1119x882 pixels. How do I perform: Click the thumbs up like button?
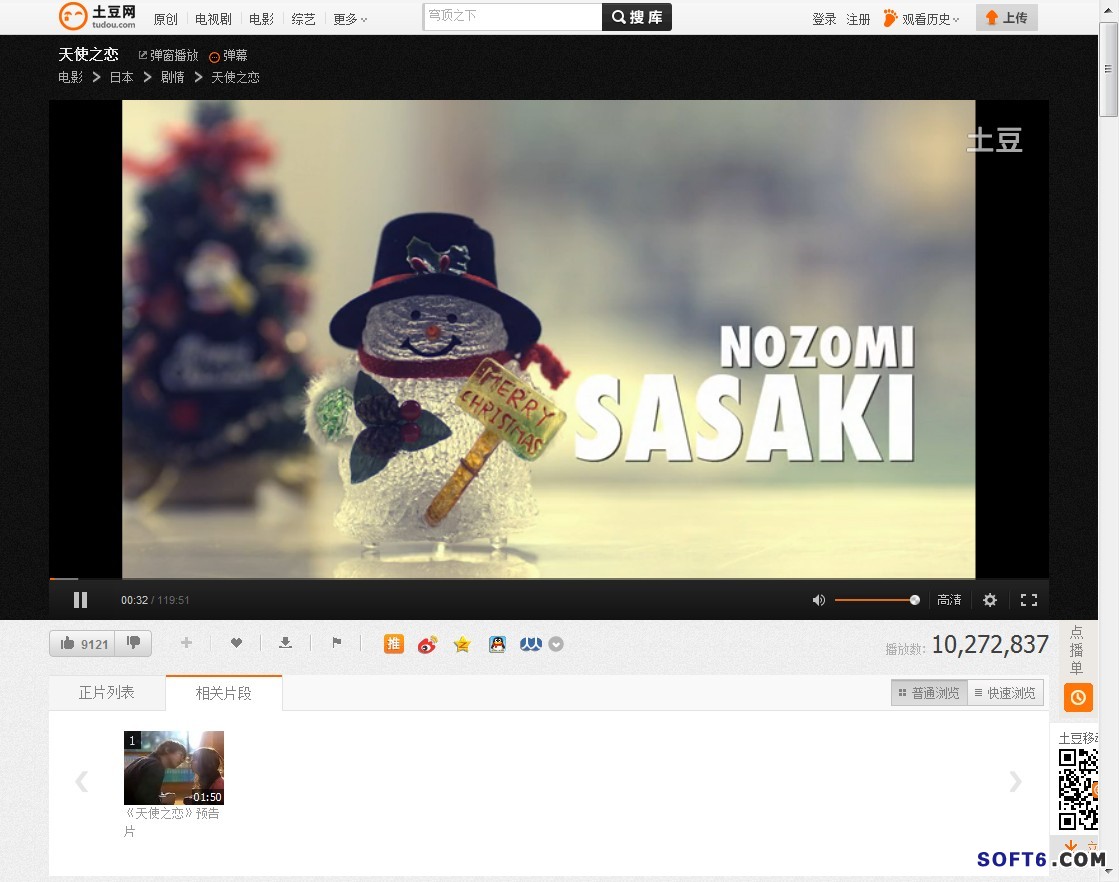point(83,644)
